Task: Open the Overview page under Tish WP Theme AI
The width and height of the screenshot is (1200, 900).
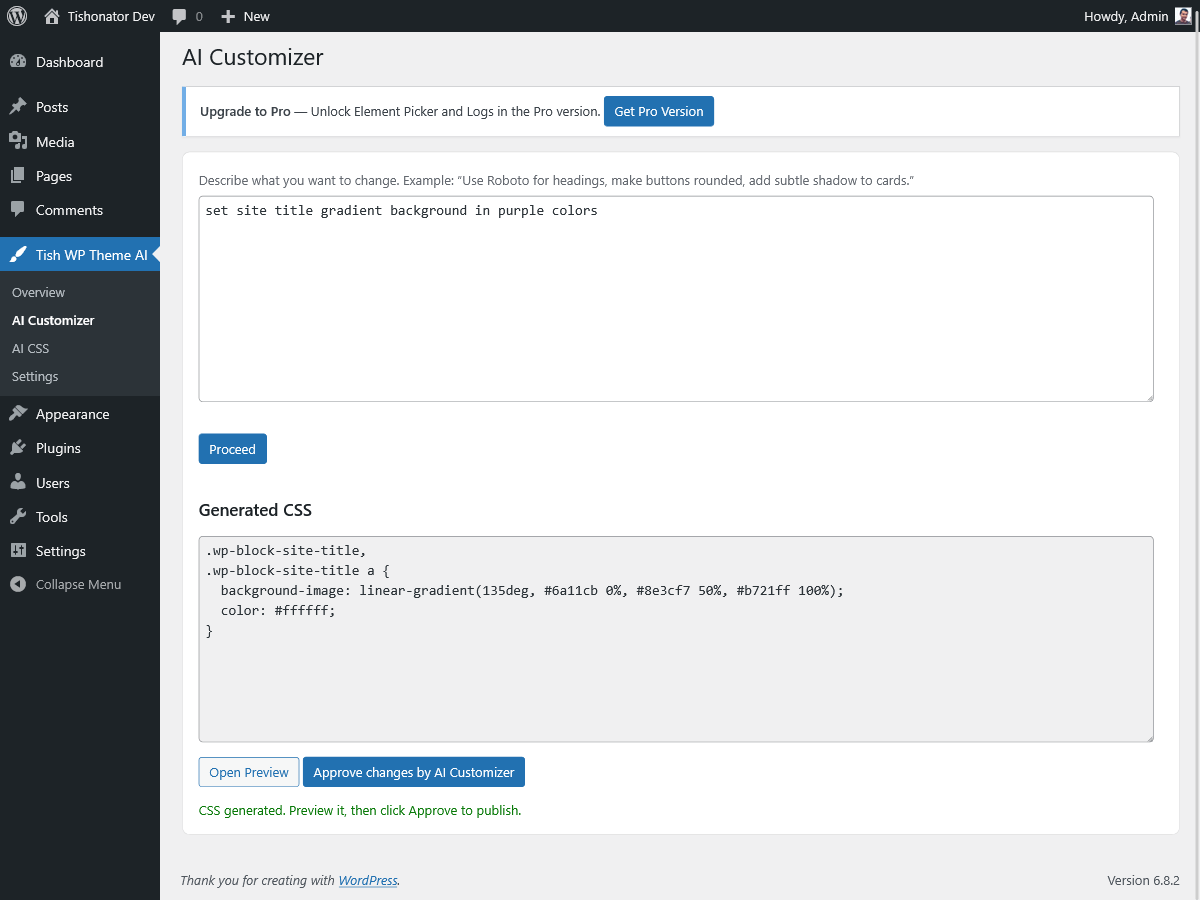Action: [38, 292]
